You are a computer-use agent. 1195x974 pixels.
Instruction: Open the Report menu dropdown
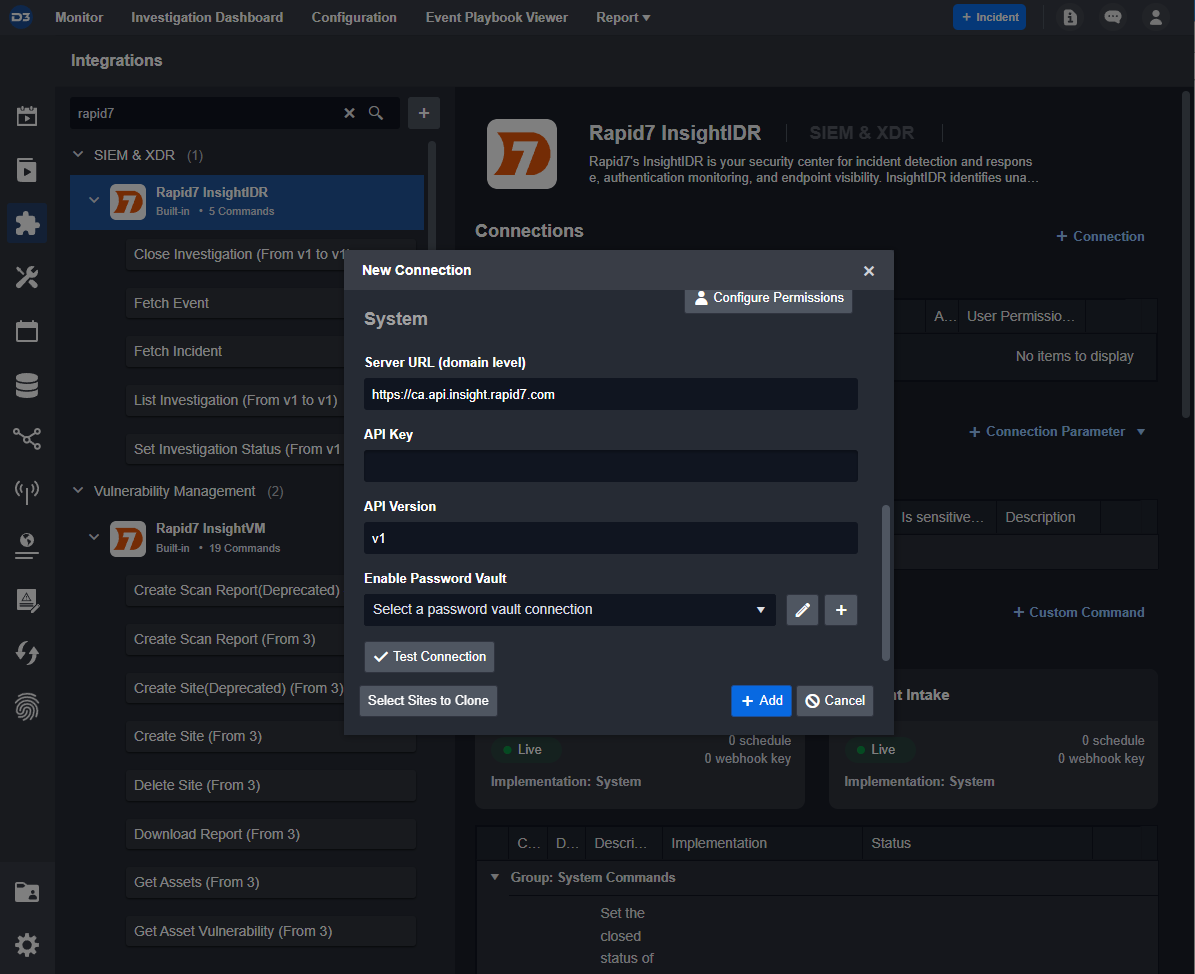[x=622, y=17]
